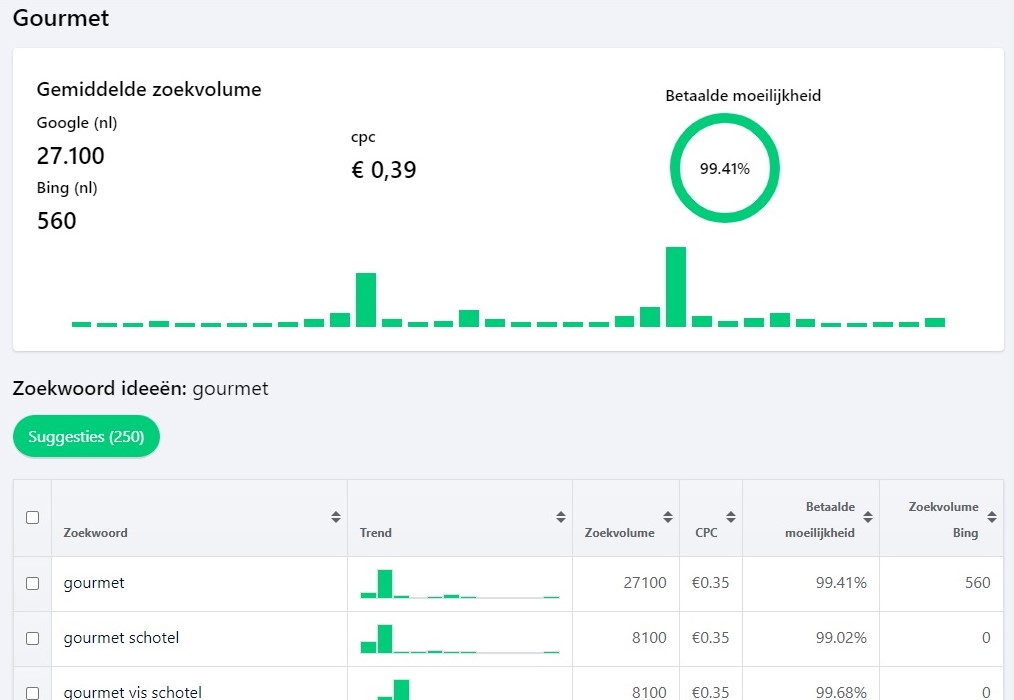
Task: Click the Zoekwoord ideeën: gourmet heading
Action: click(140, 388)
